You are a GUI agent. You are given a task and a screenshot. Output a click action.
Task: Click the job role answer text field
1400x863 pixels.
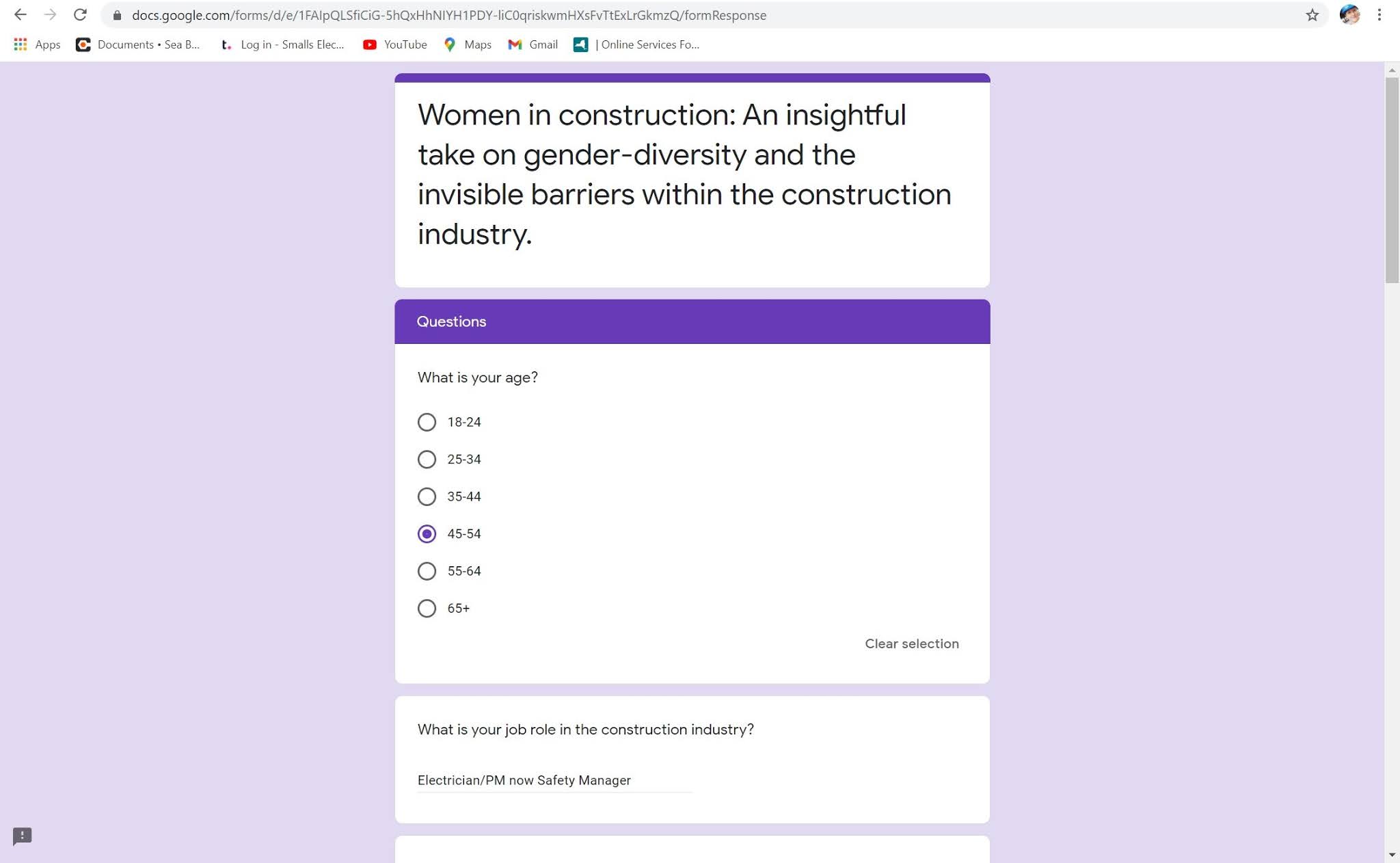[554, 780]
